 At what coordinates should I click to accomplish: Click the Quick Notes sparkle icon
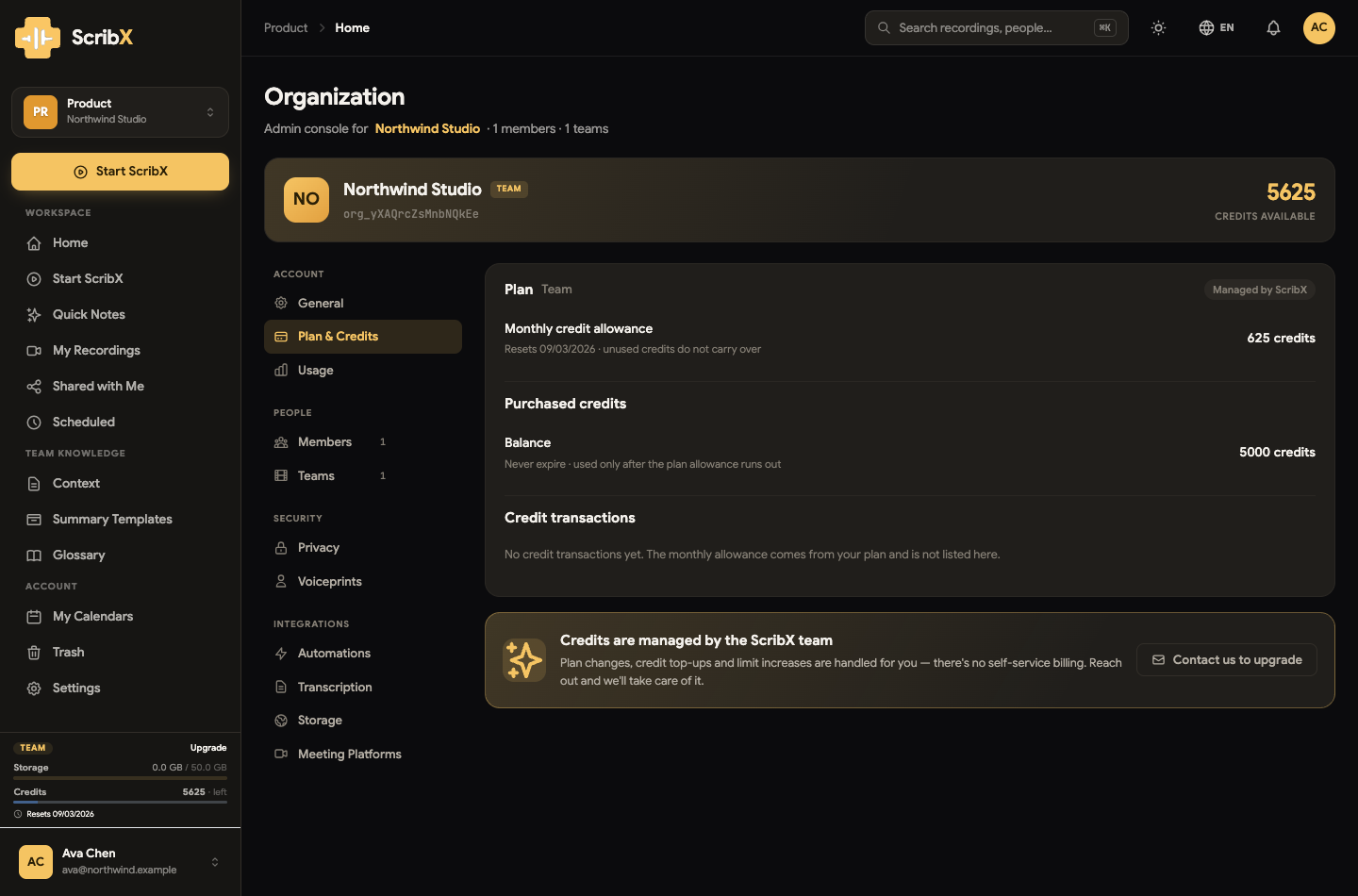click(x=34, y=315)
